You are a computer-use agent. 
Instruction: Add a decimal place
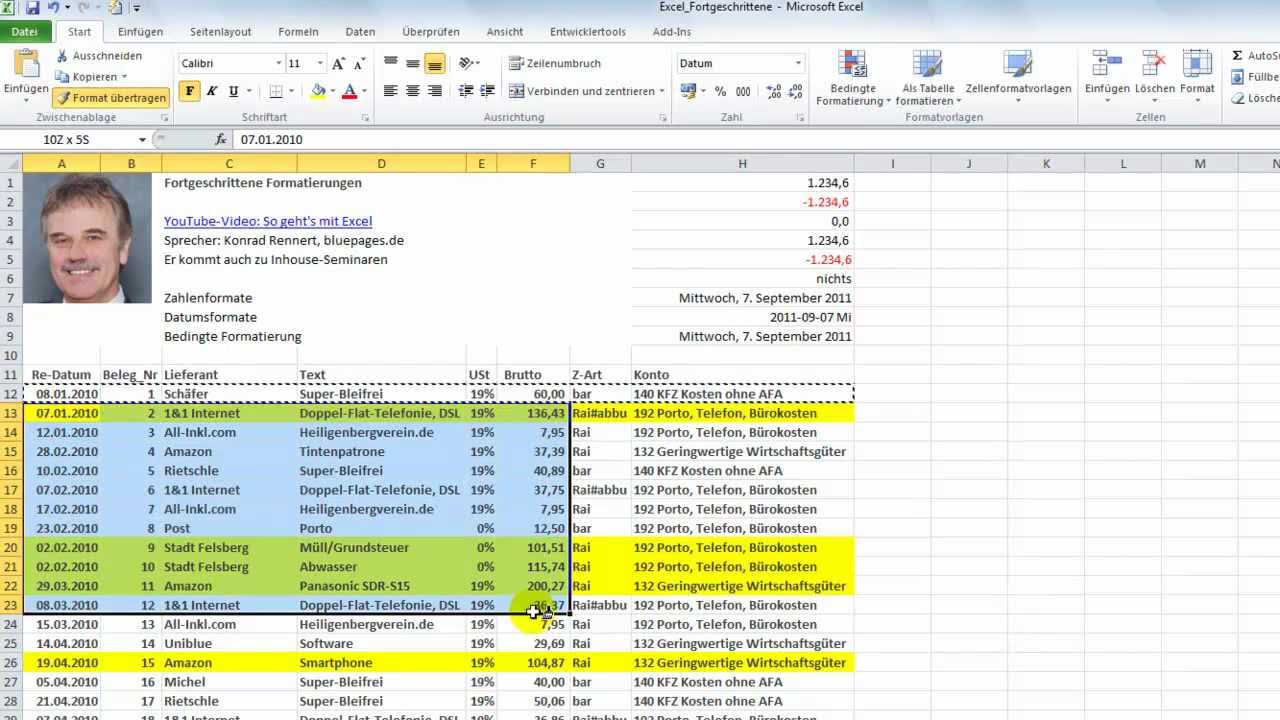(774, 91)
